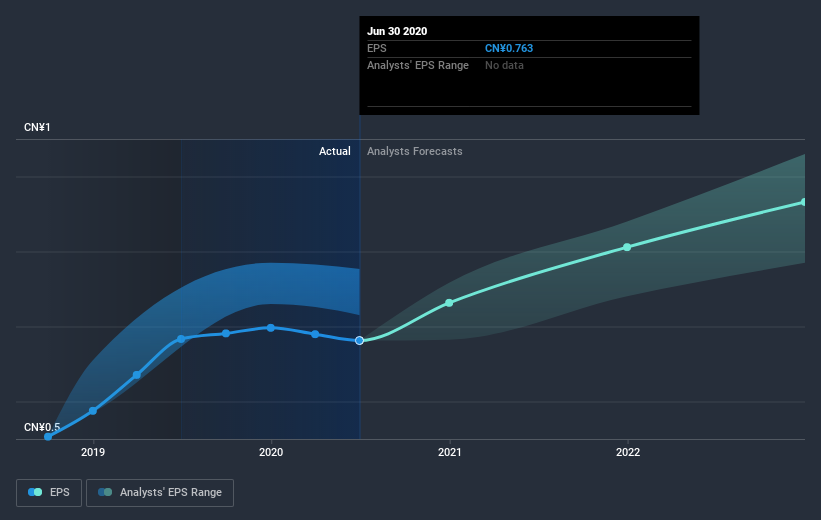The height and width of the screenshot is (520, 821).
Task: Select the EPS data point at 2019
Action: coord(93,411)
